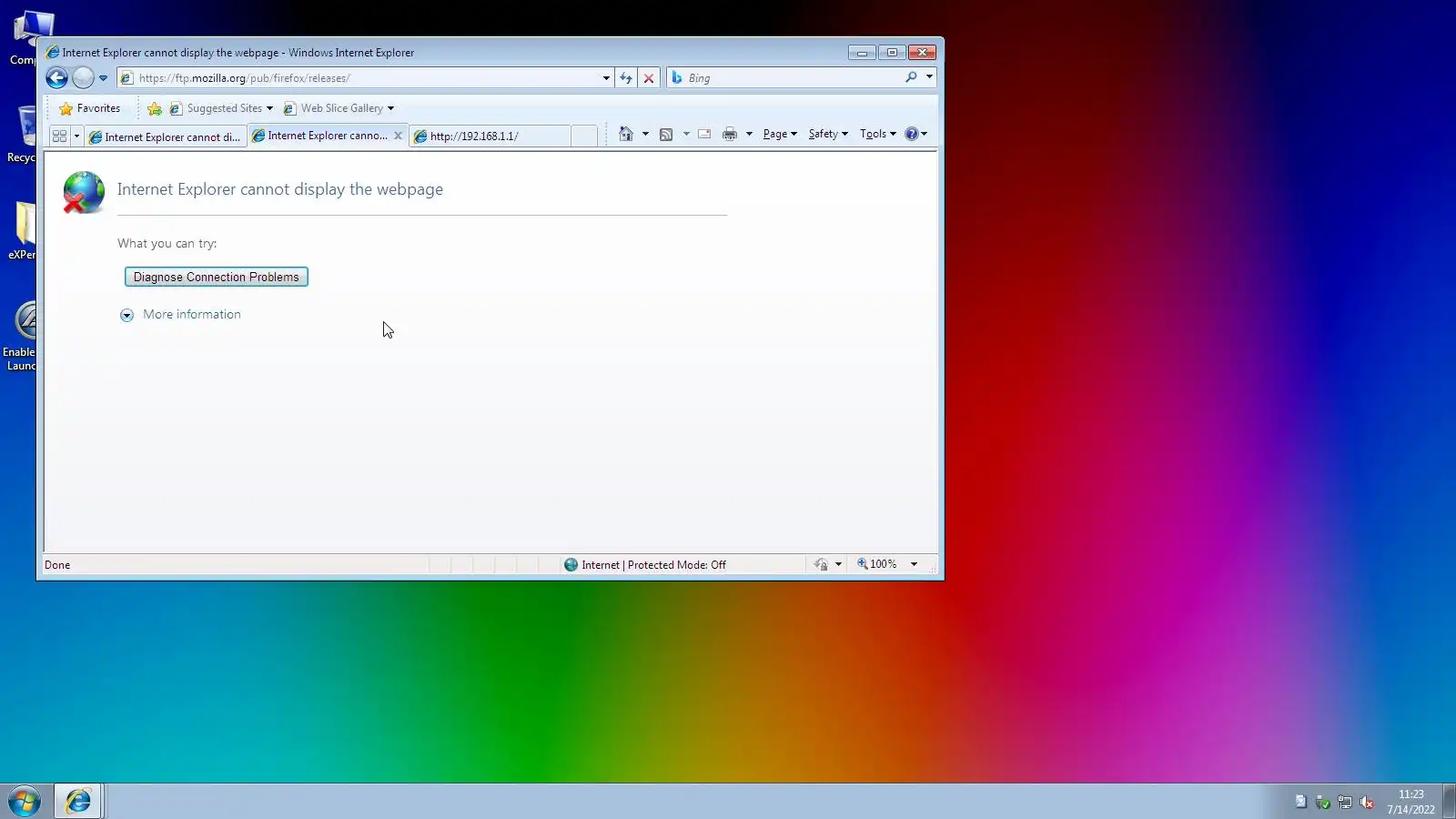This screenshot has height=819, width=1456.
Task: Select the Enable Launc desktop shortcut icon
Action: point(20,337)
